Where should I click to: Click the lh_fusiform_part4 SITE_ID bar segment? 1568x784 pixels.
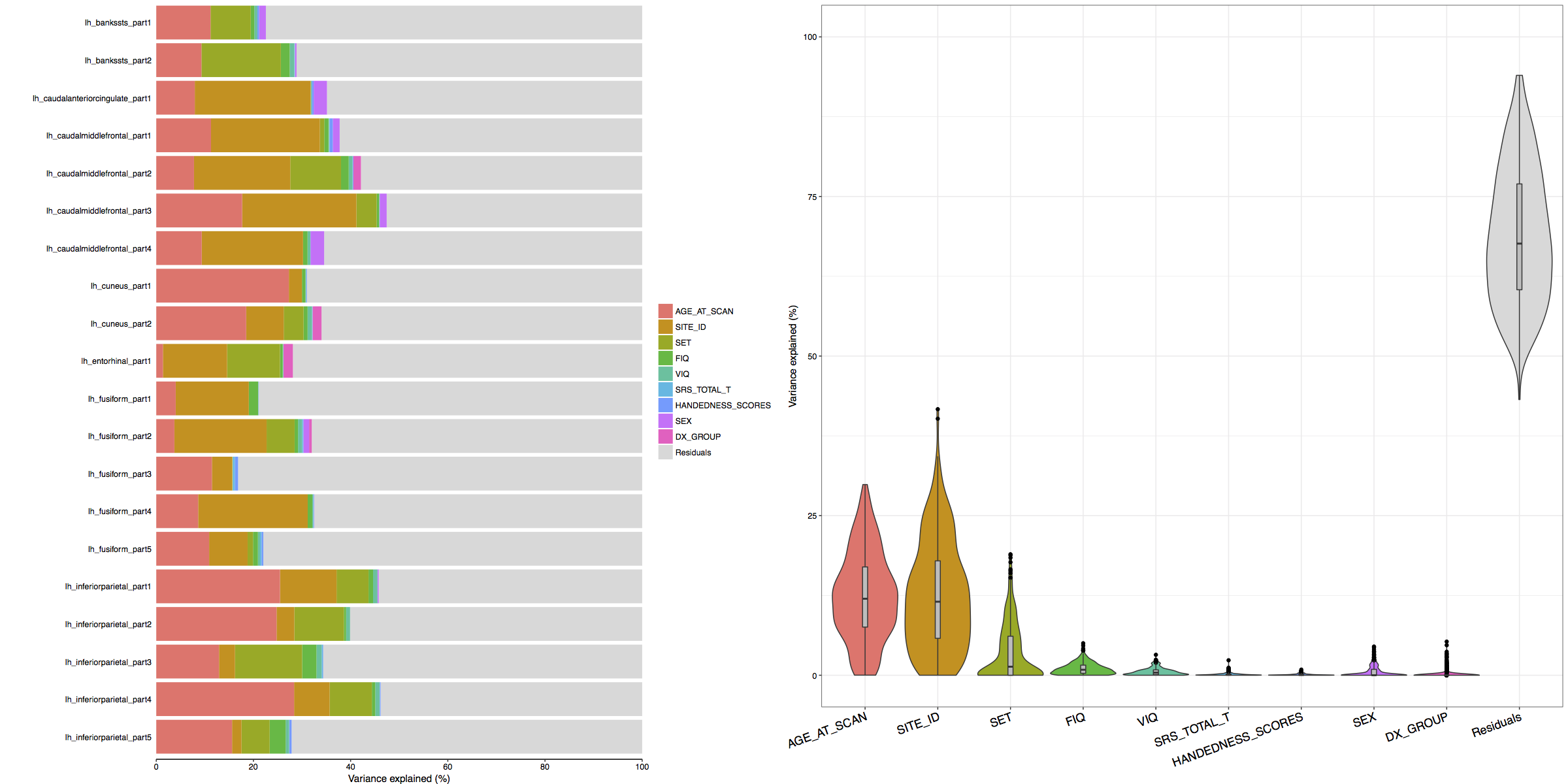pos(253,512)
